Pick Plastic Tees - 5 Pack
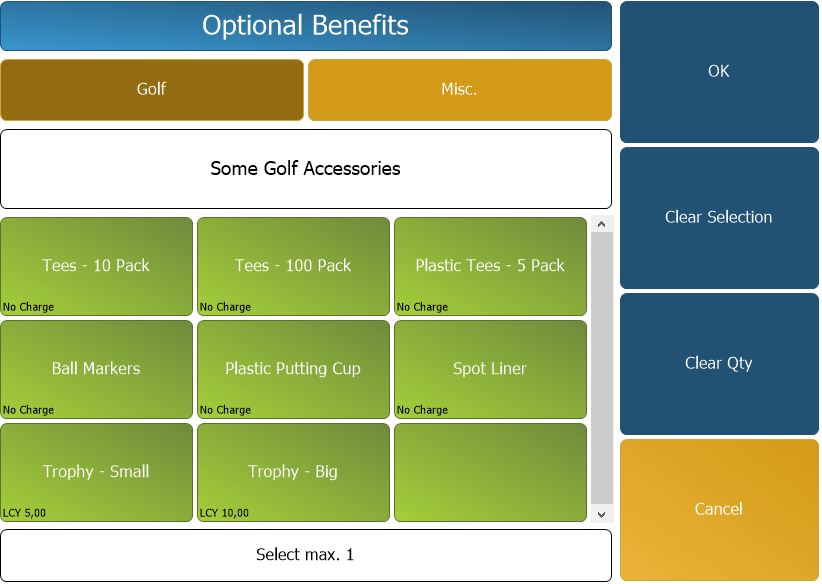822x584 pixels. [490, 266]
